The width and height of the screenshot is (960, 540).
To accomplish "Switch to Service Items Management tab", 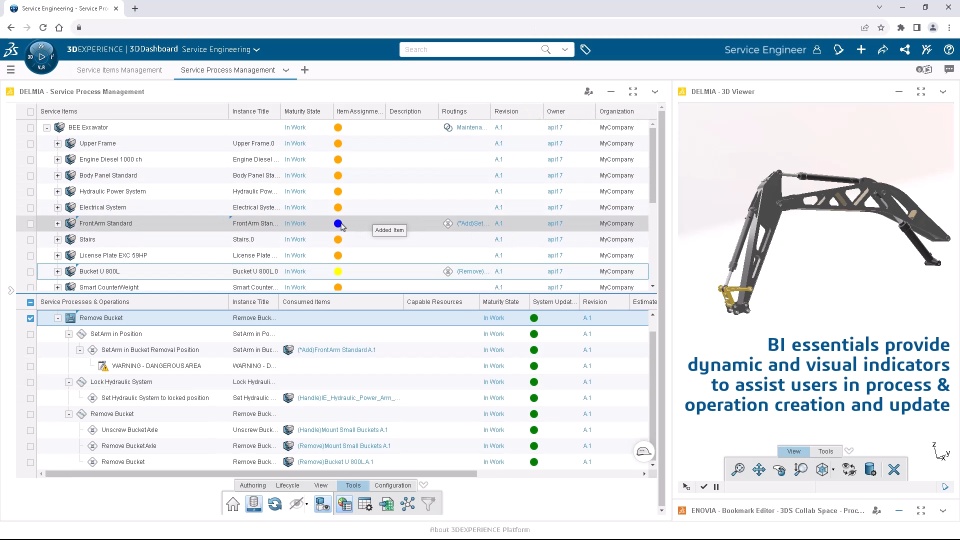I will click(x=119, y=70).
